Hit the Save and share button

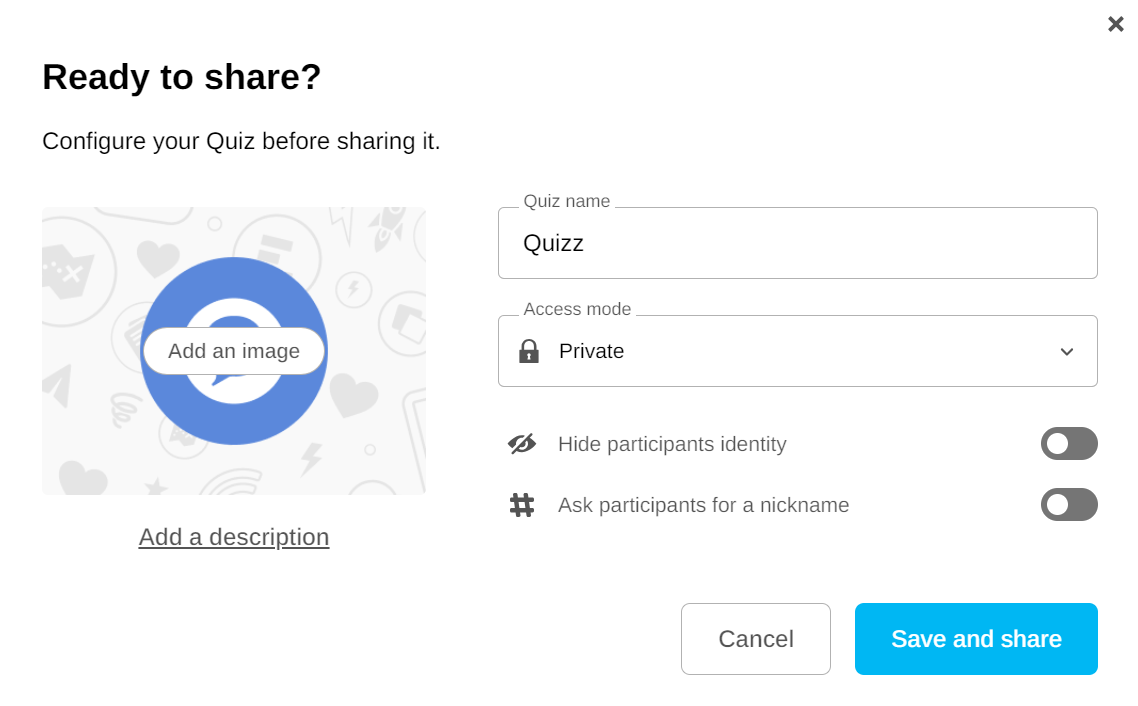point(976,639)
